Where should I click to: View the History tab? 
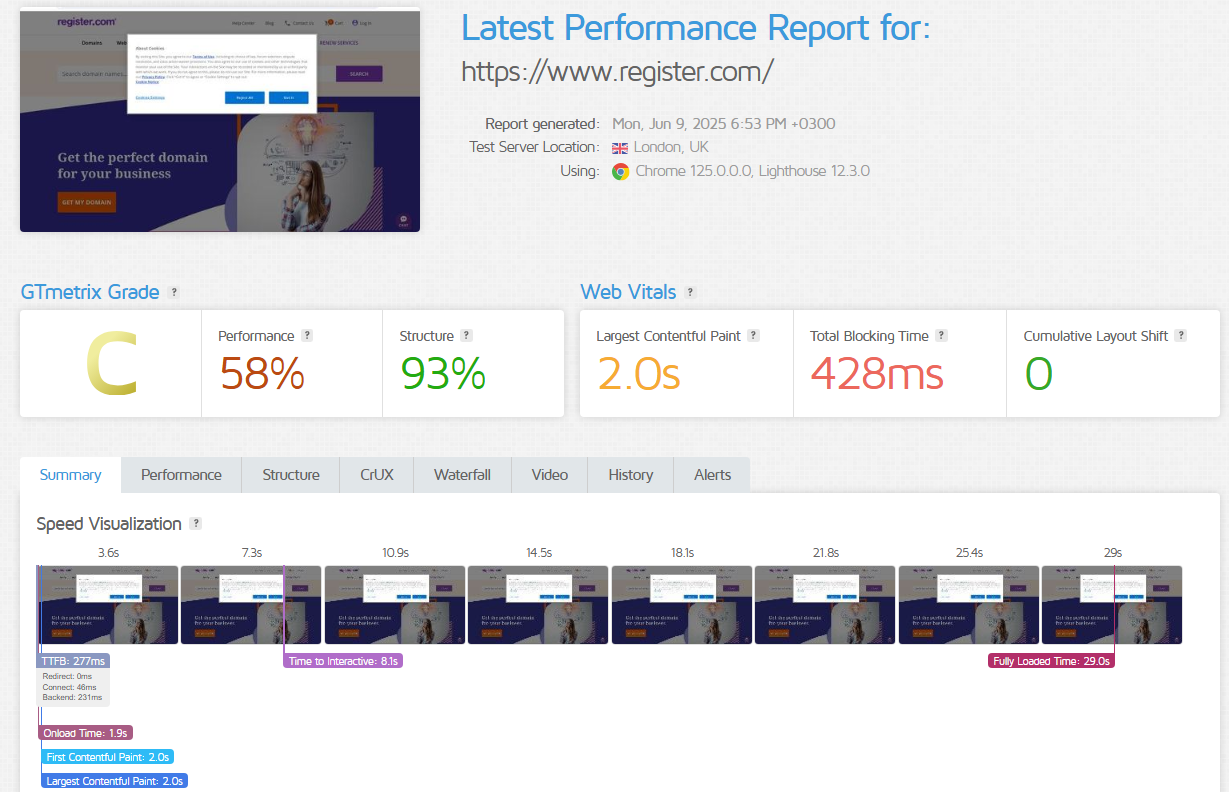pyautogui.click(x=631, y=475)
